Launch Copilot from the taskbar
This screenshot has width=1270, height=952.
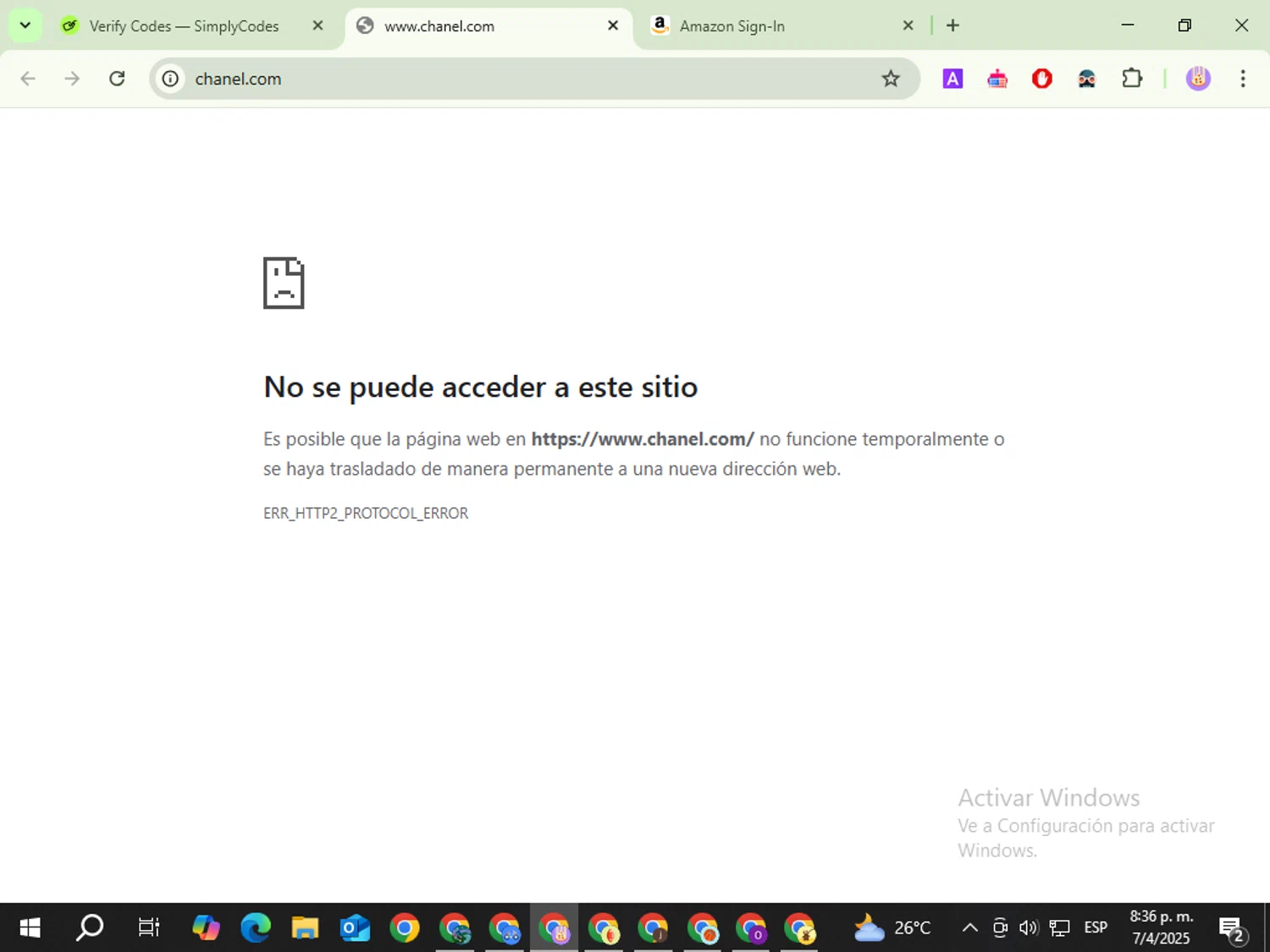(x=206, y=928)
